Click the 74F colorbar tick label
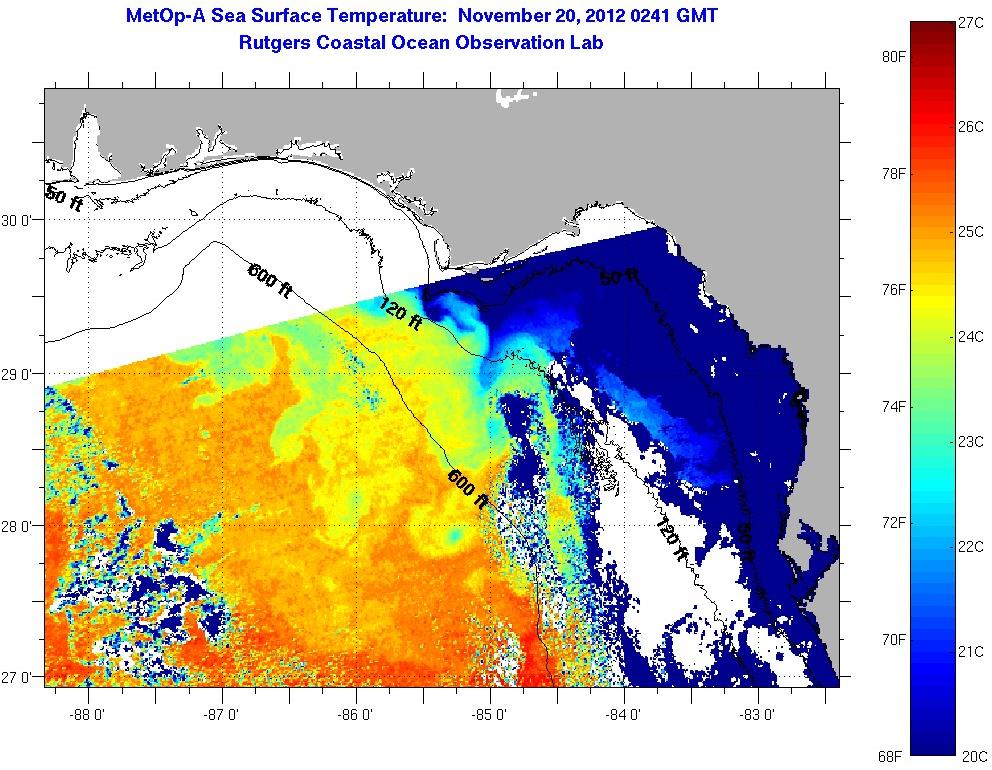The image size is (992, 770). (x=892, y=407)
